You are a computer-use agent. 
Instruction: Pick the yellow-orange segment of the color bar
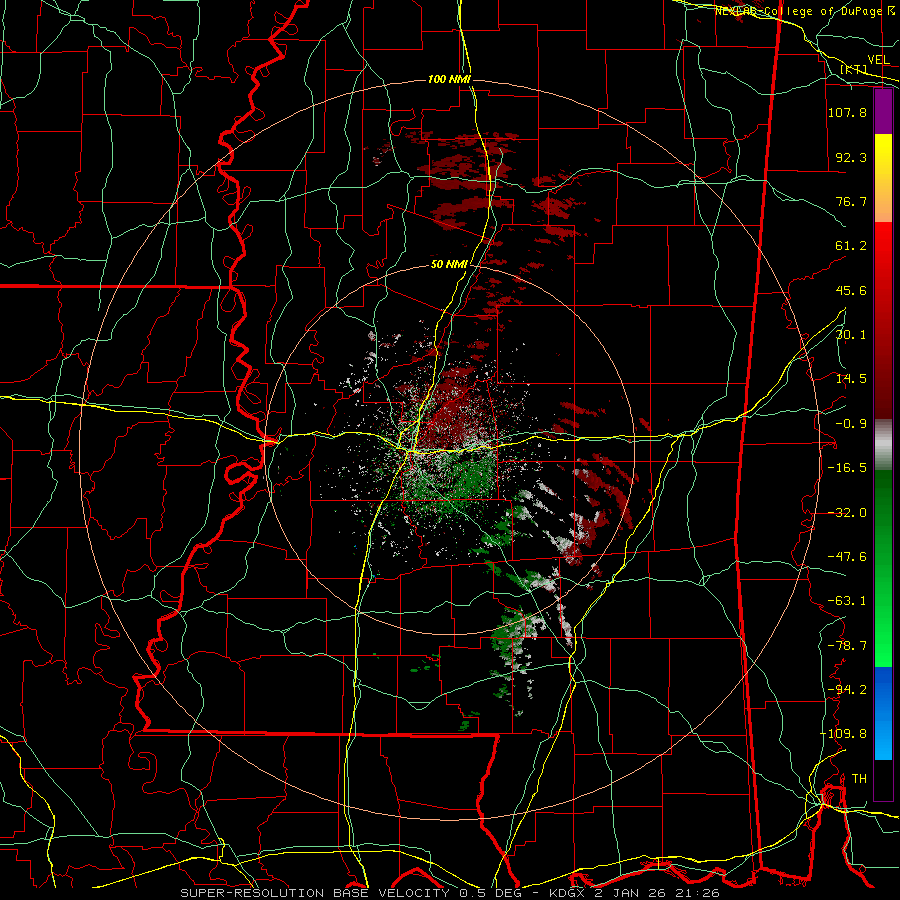883,179
